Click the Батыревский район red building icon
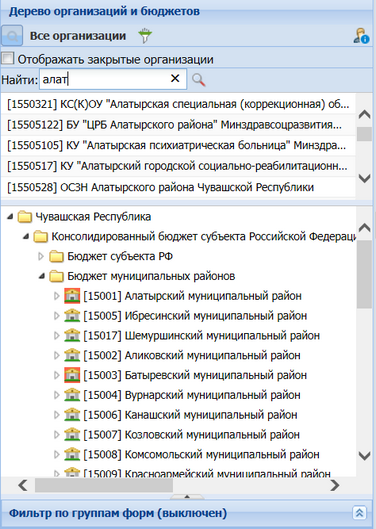 (x=72, y=375)
